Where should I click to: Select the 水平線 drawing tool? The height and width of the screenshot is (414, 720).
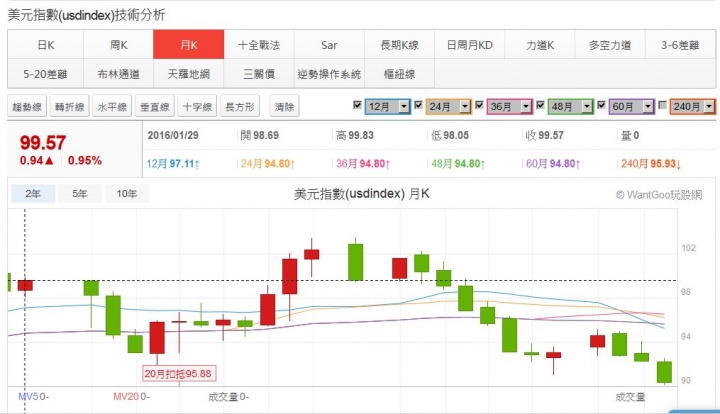112,106
